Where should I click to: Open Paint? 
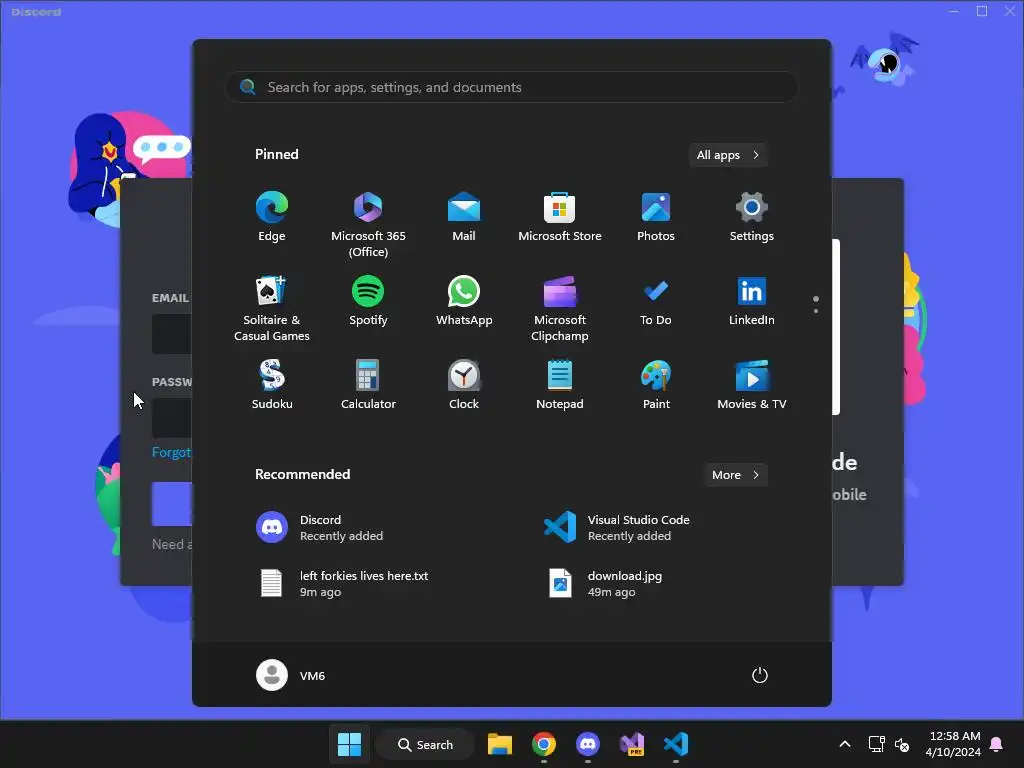[656, 386]
